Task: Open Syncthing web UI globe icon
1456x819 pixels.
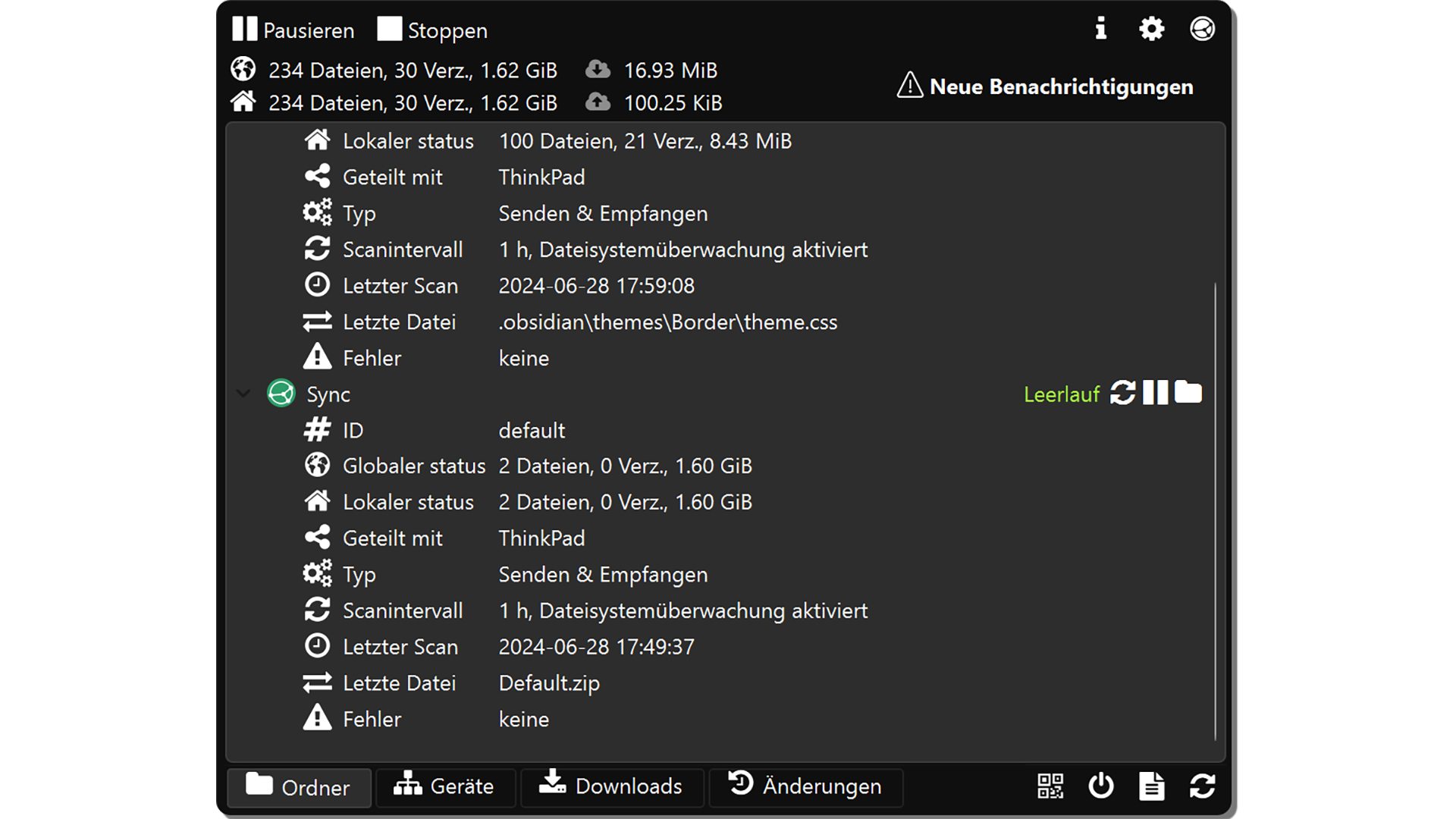Action: click(1202, 29)
